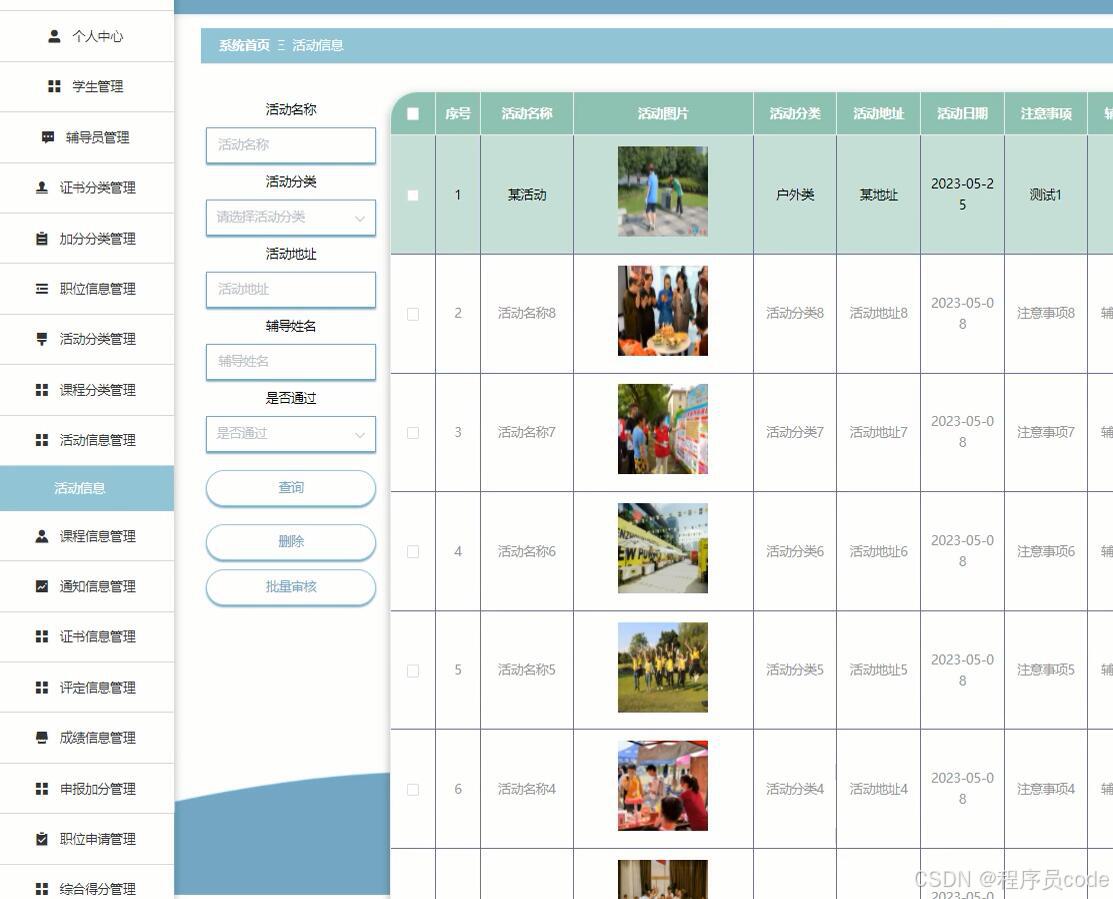Check the box for row 某活动
1113x899 pixels.
click(412, 195)
